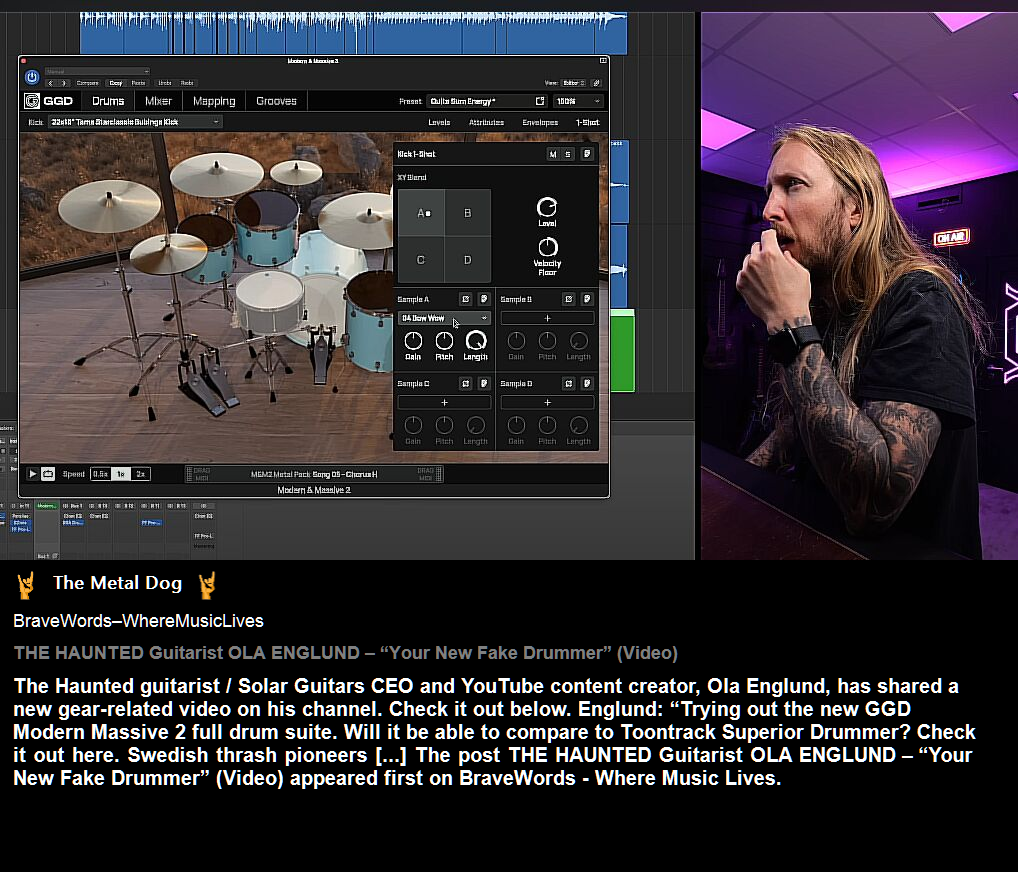Add a sample to Sample C slot

tap(444, 403)
